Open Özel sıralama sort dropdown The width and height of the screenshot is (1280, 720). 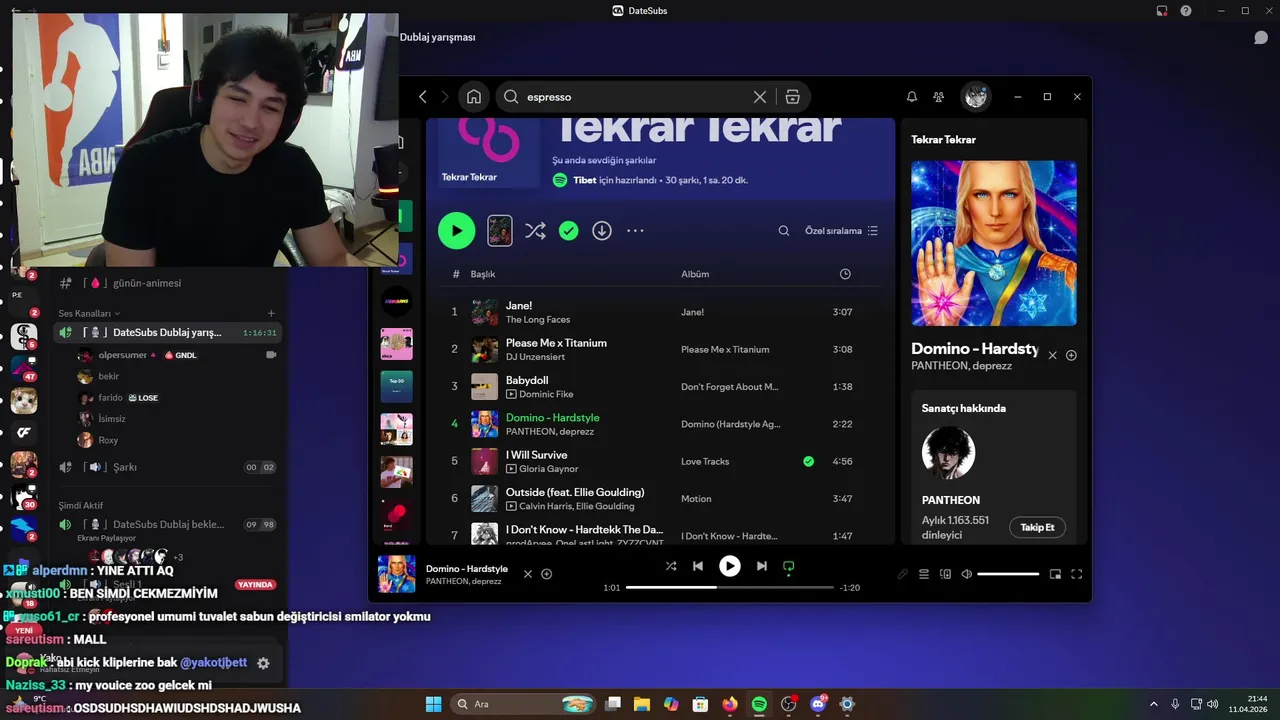(x=841, y=231)
